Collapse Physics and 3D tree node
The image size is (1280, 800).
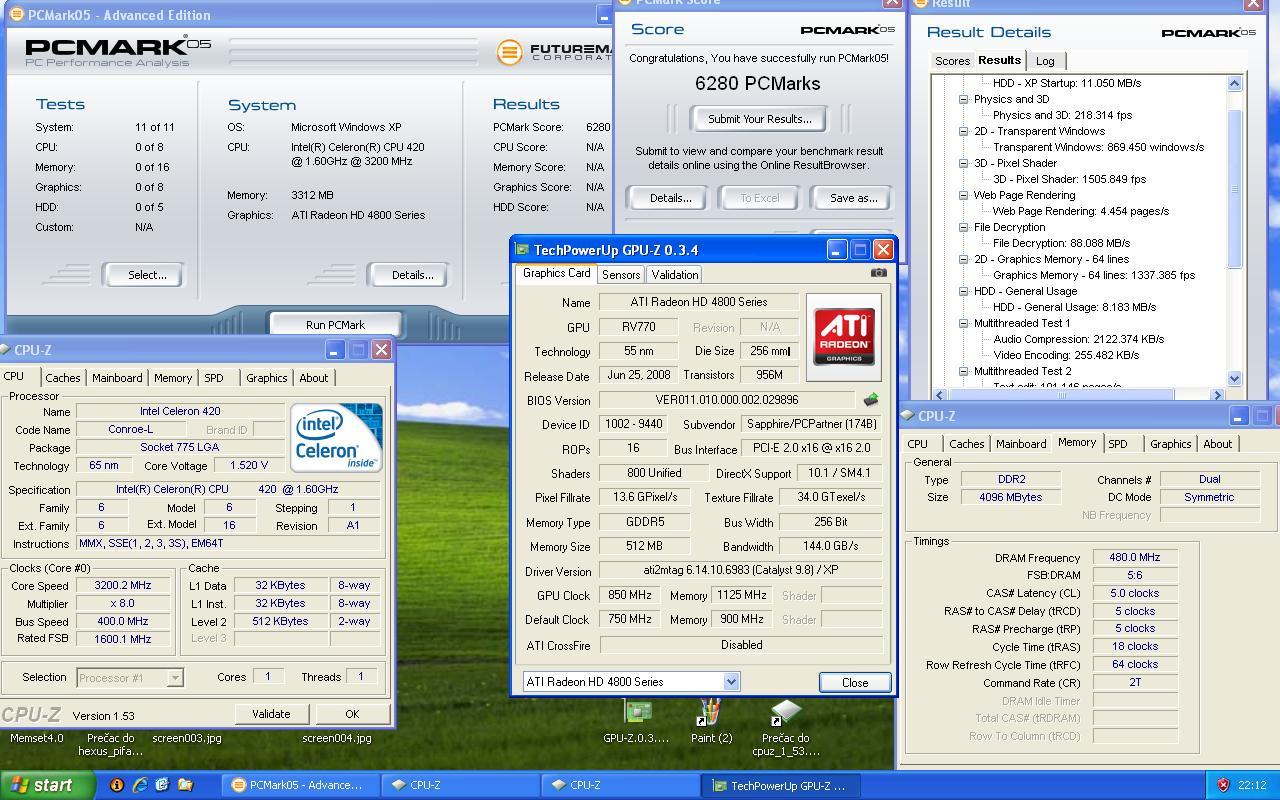pyautogui.click(x=963, y=99)
